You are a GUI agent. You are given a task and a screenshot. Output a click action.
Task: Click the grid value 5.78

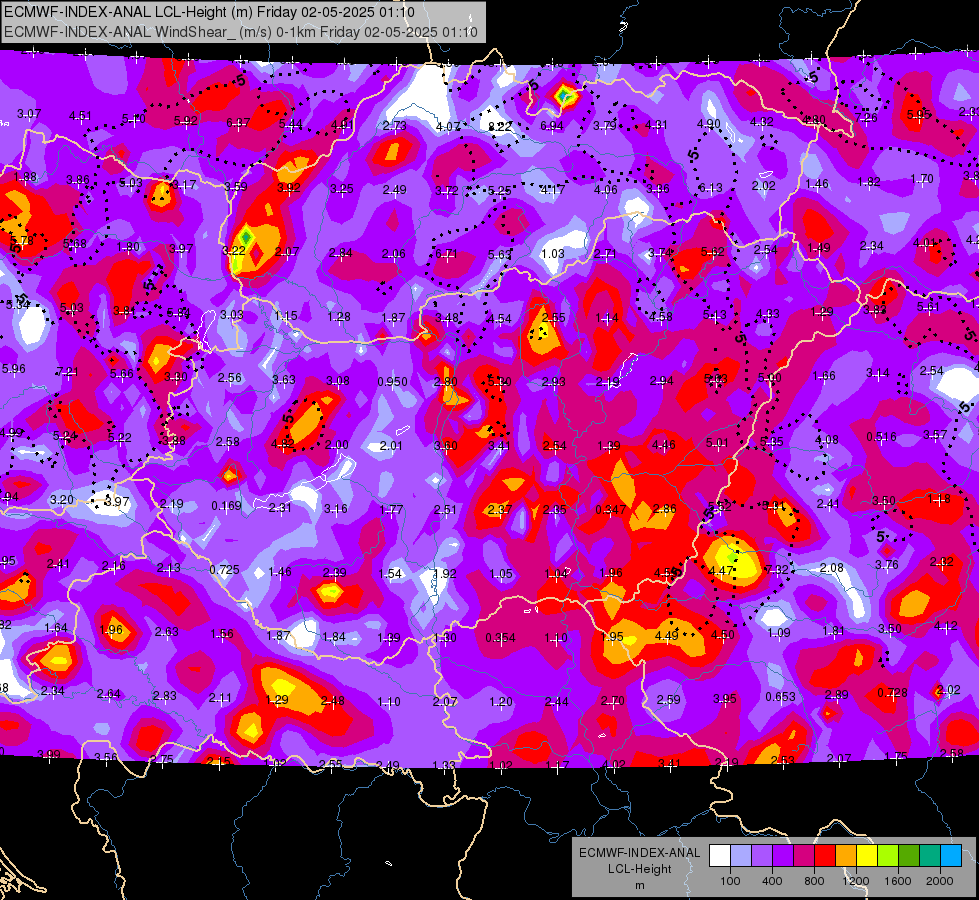click(x=22, y=240)
